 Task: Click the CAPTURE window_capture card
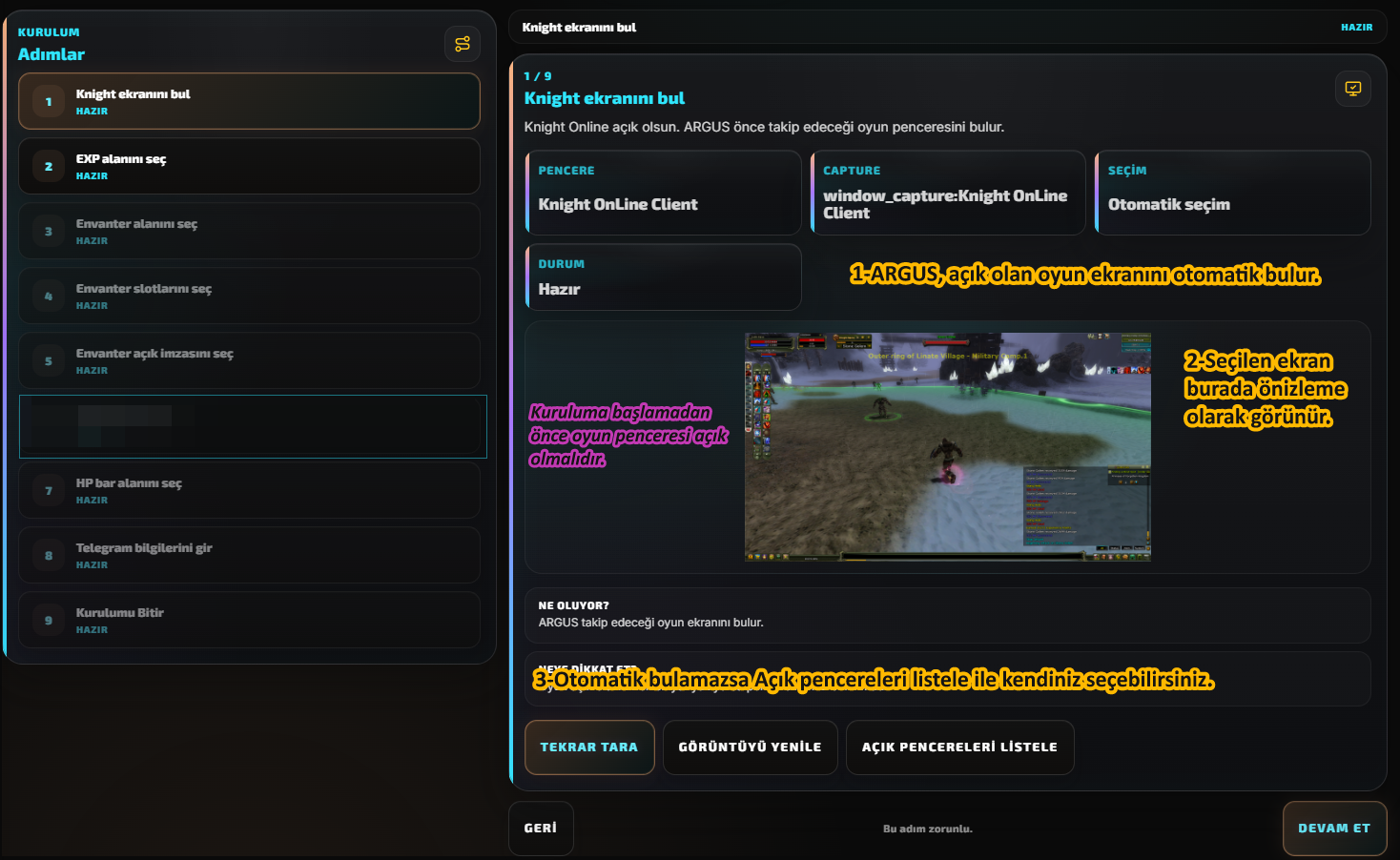[x=948, y=193]
